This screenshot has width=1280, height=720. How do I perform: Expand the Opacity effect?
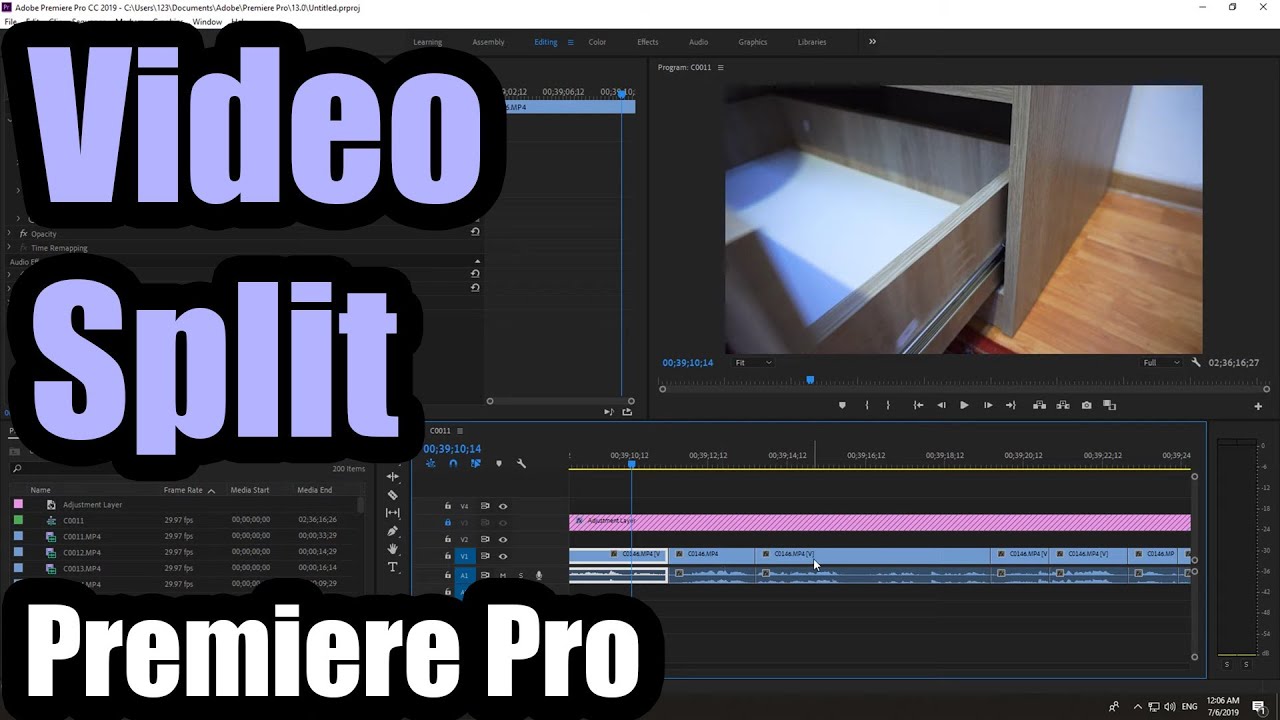[x=10, y=234]
